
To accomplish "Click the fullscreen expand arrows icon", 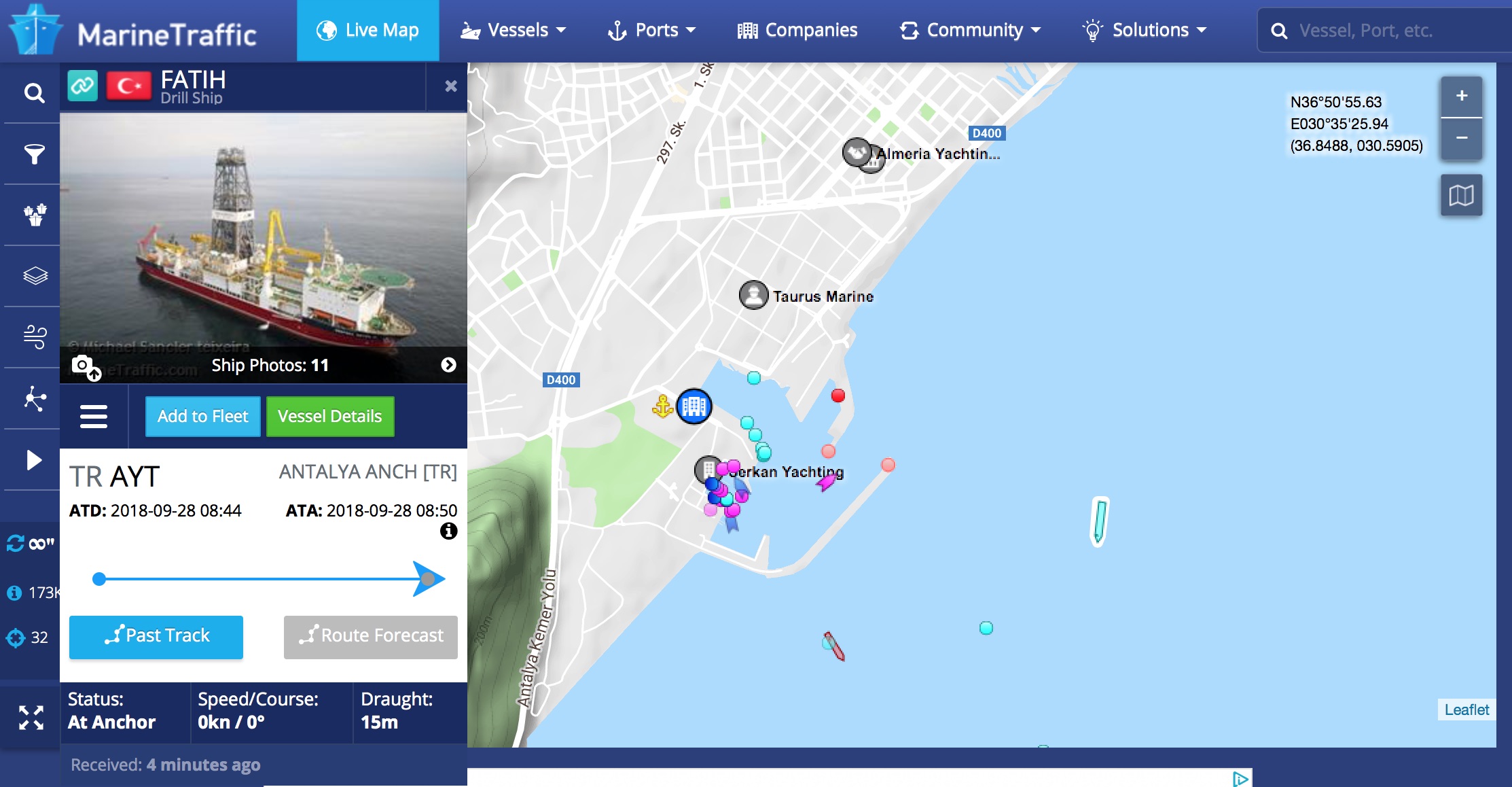I will (x=31, y=717).
